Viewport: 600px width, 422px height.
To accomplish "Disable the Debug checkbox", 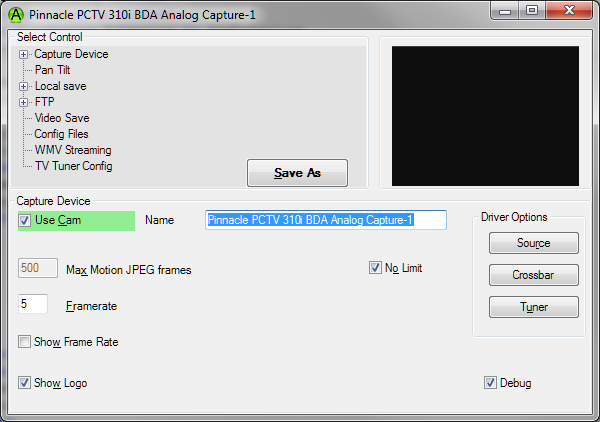I will coord(490,383).
